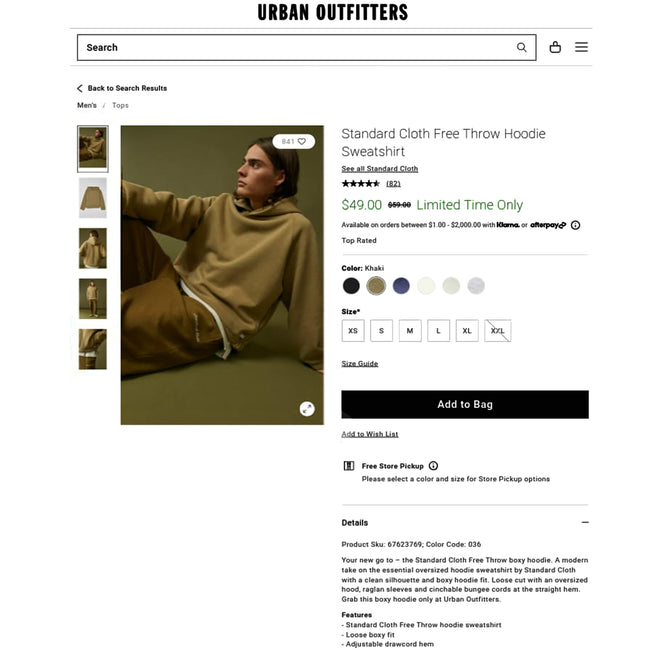Select size M
The height and width of the screenshot is (650, 650).
click(x=410, y=331)
